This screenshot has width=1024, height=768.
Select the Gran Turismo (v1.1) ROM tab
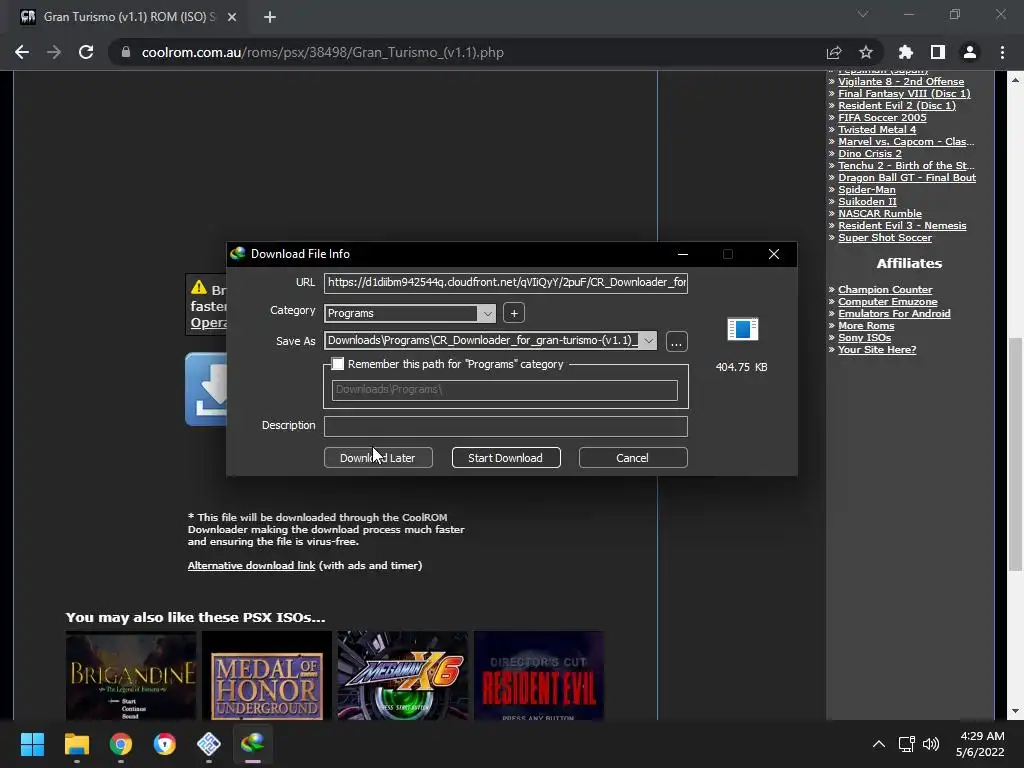(129, 17)
